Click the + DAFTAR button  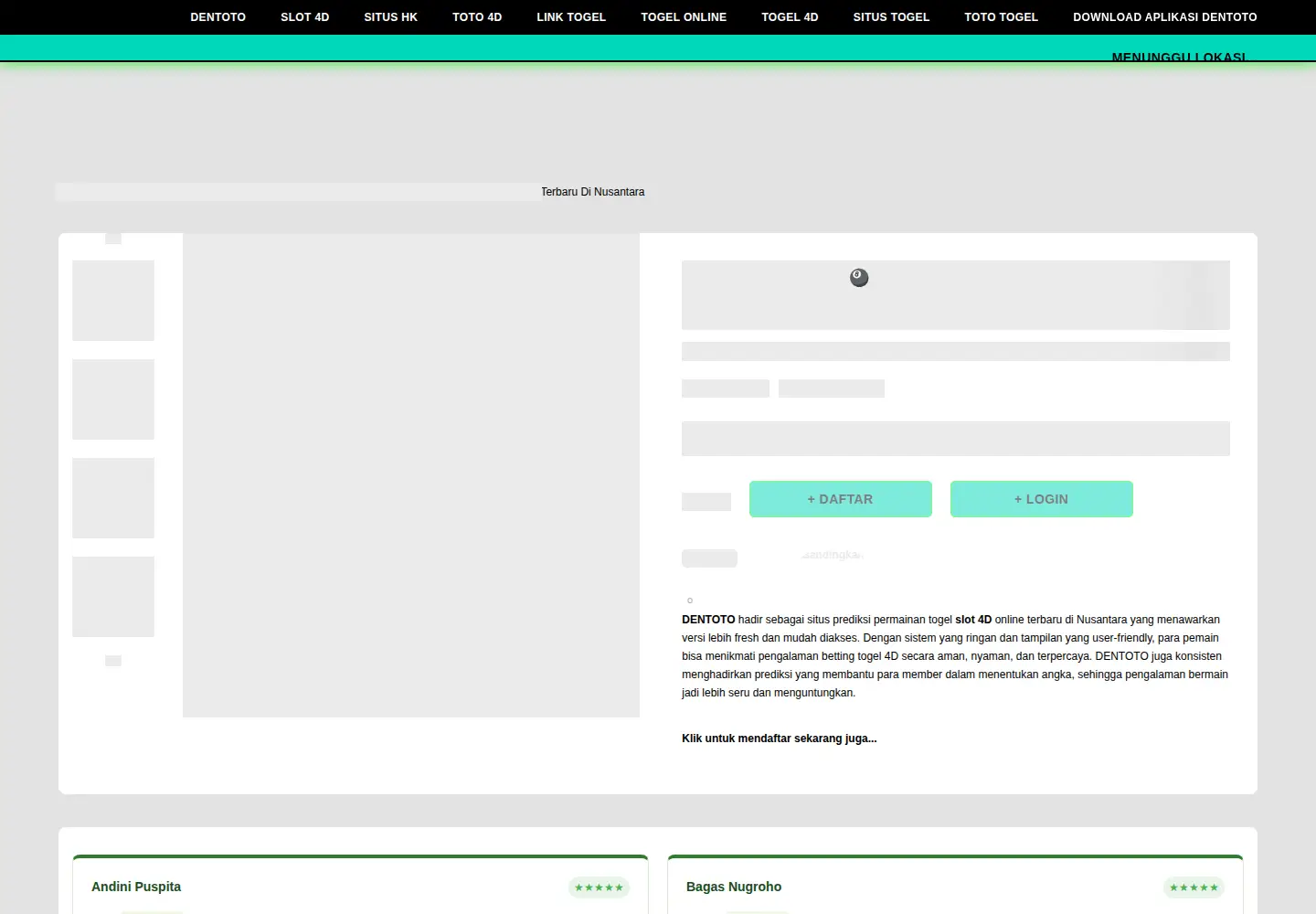(841, 499)
